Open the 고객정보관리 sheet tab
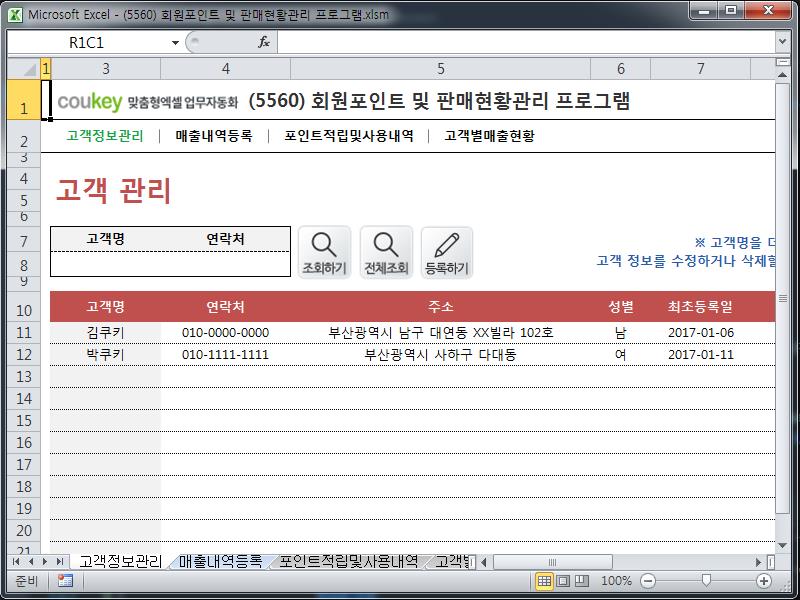This screenshot has height=600, width=800. tap(120, 562)
